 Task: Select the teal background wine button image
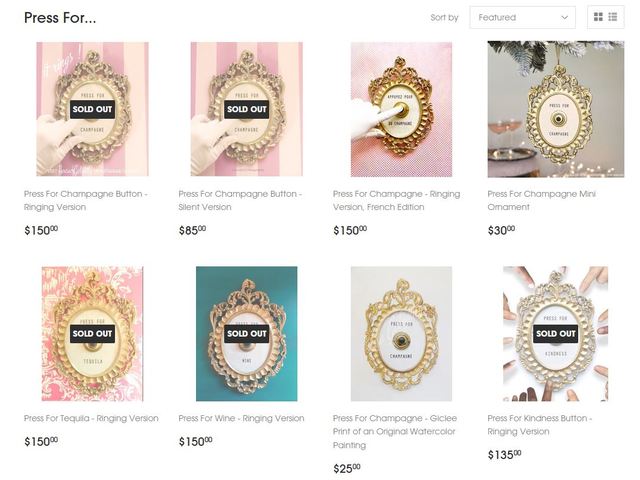click(247, 333)
